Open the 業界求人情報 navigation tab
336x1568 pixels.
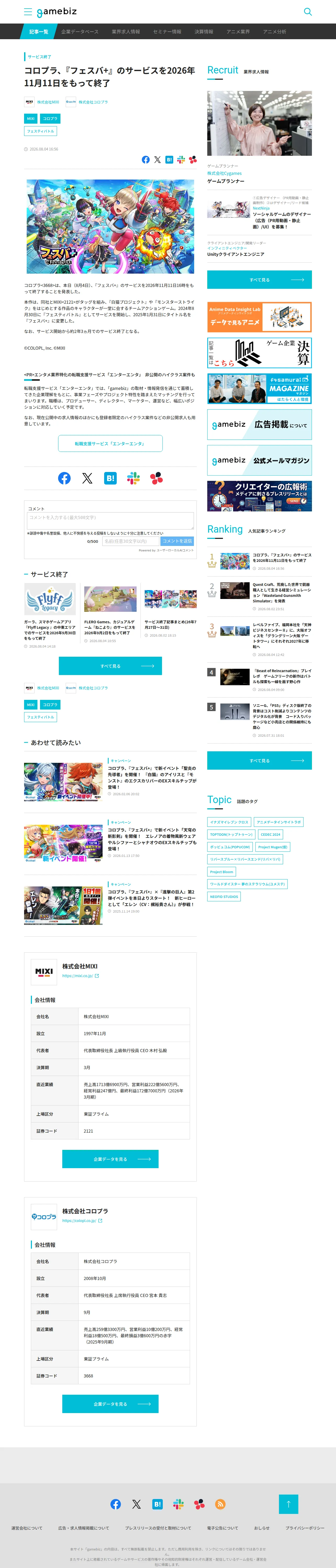(126, 32)
